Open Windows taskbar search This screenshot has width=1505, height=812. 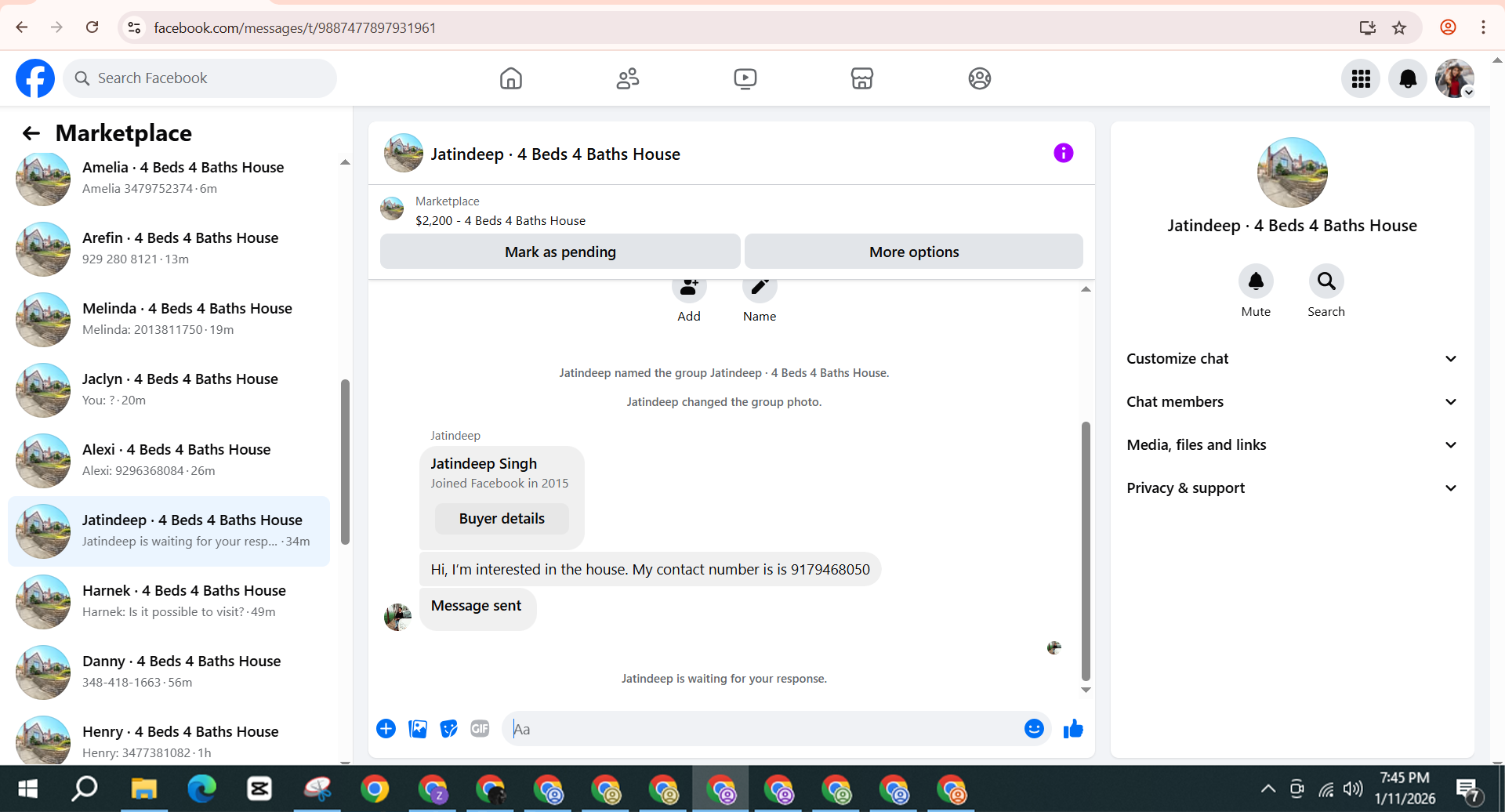point(85,788)
